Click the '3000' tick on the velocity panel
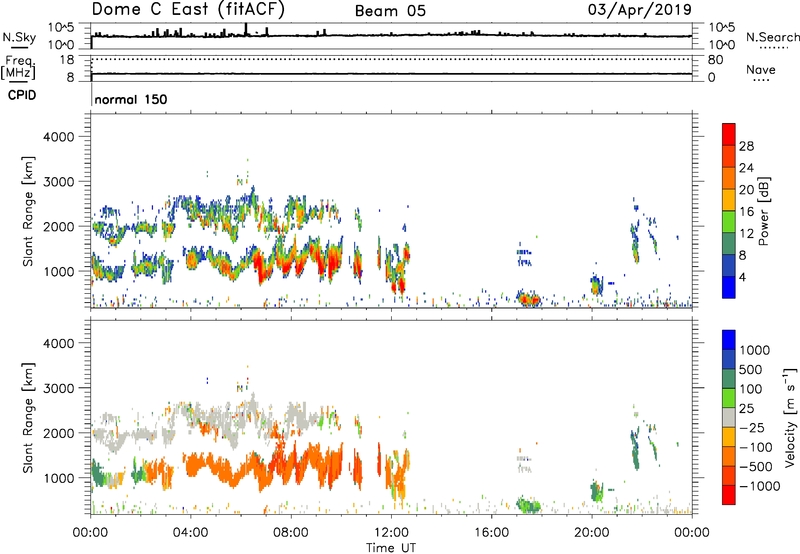 point(58,388)
